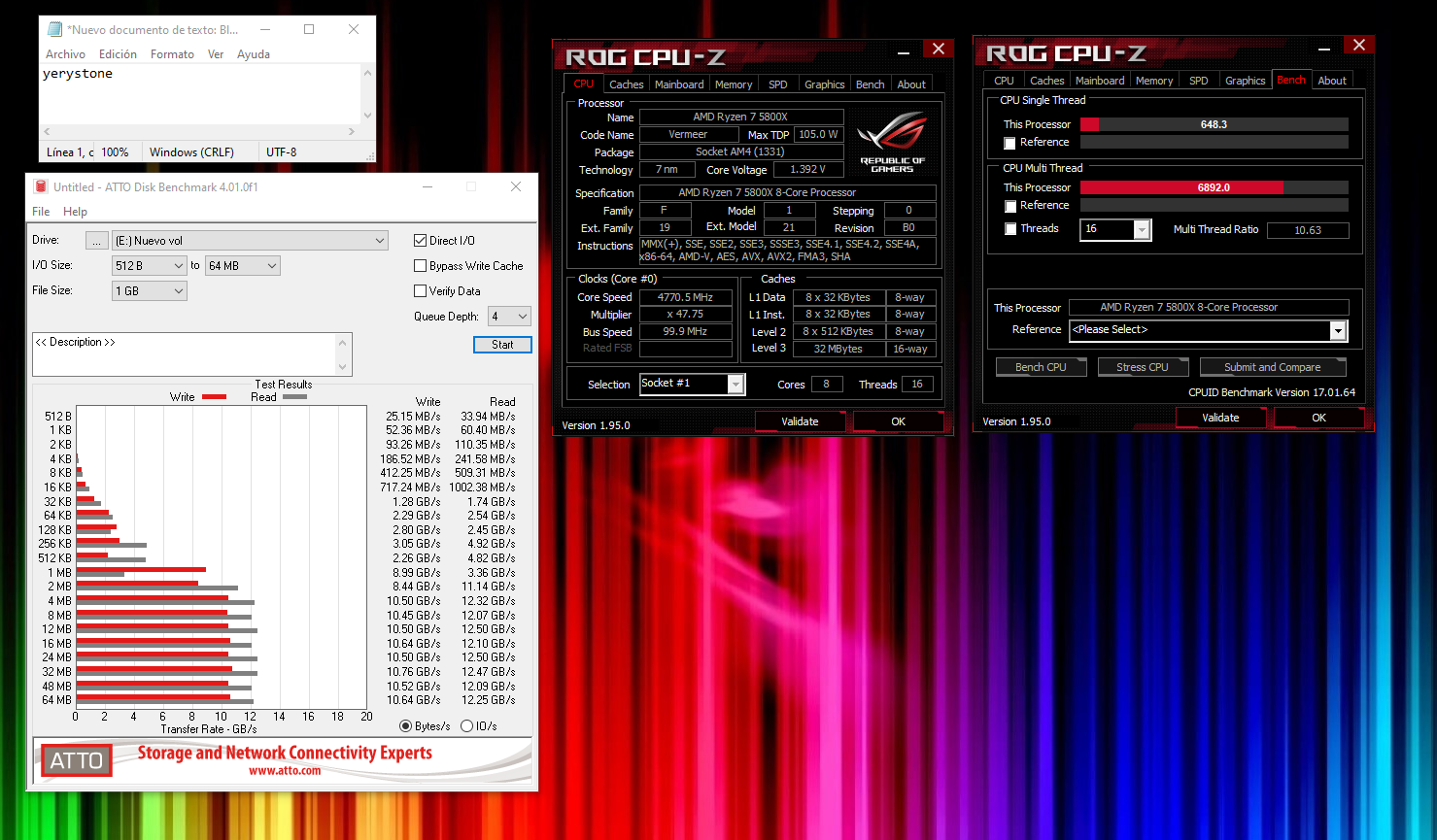This screenshot has width=1437, height=840.
Task: Switch to the Graphics tab in right CPU-Z
Action: click(1245, 81)
